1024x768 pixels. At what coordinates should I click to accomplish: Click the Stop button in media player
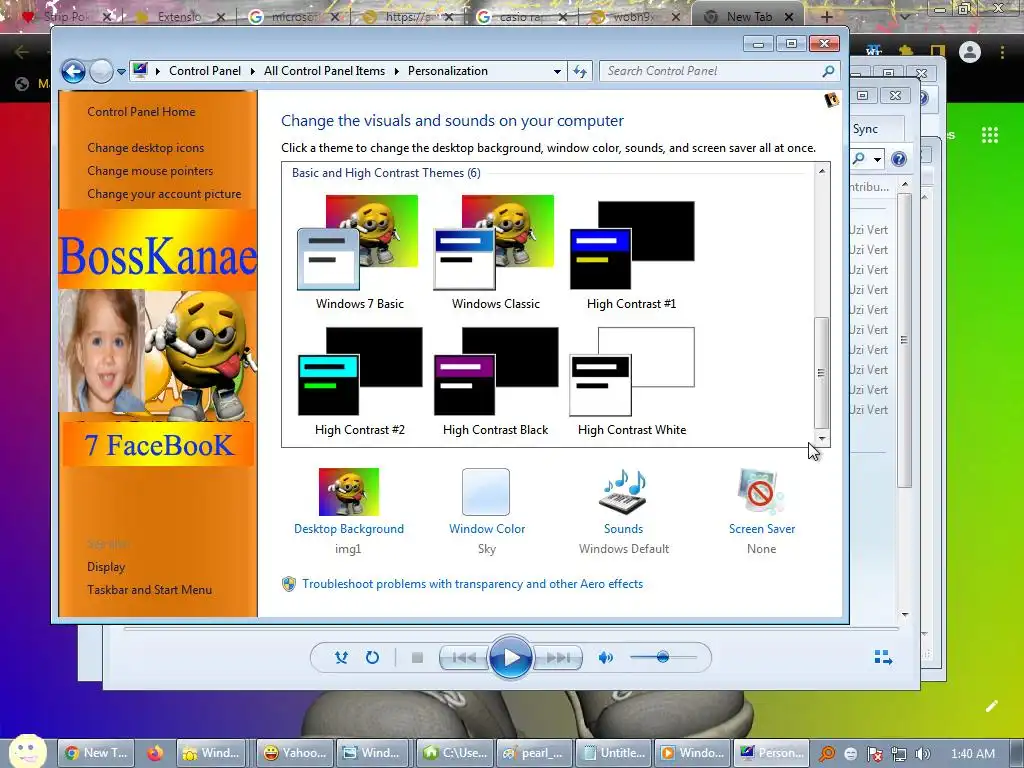coord(417,658)
